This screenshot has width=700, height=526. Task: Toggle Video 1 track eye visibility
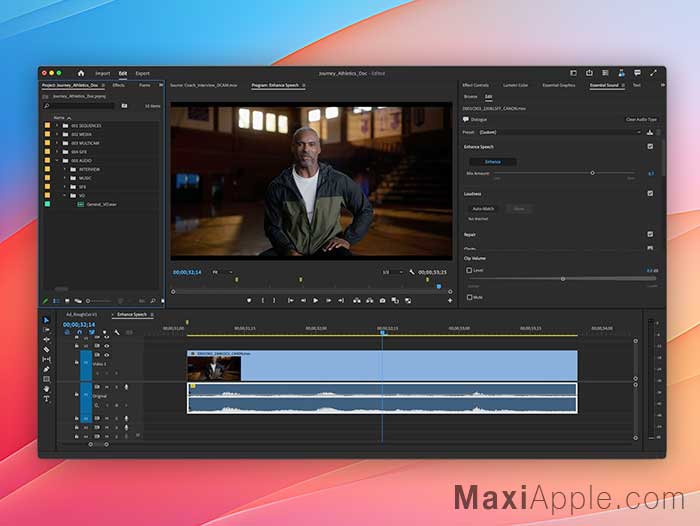click(x=107, y=355)
